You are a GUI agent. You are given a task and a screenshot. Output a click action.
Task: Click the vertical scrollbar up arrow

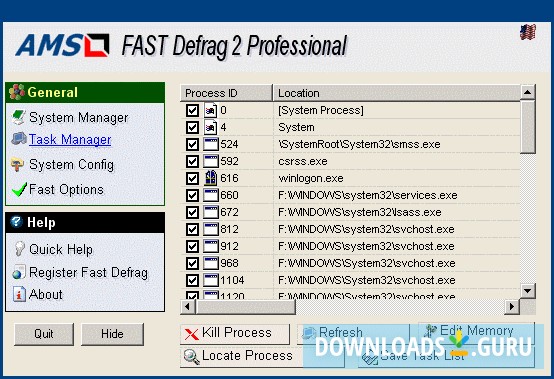click(x=528, y=93)
